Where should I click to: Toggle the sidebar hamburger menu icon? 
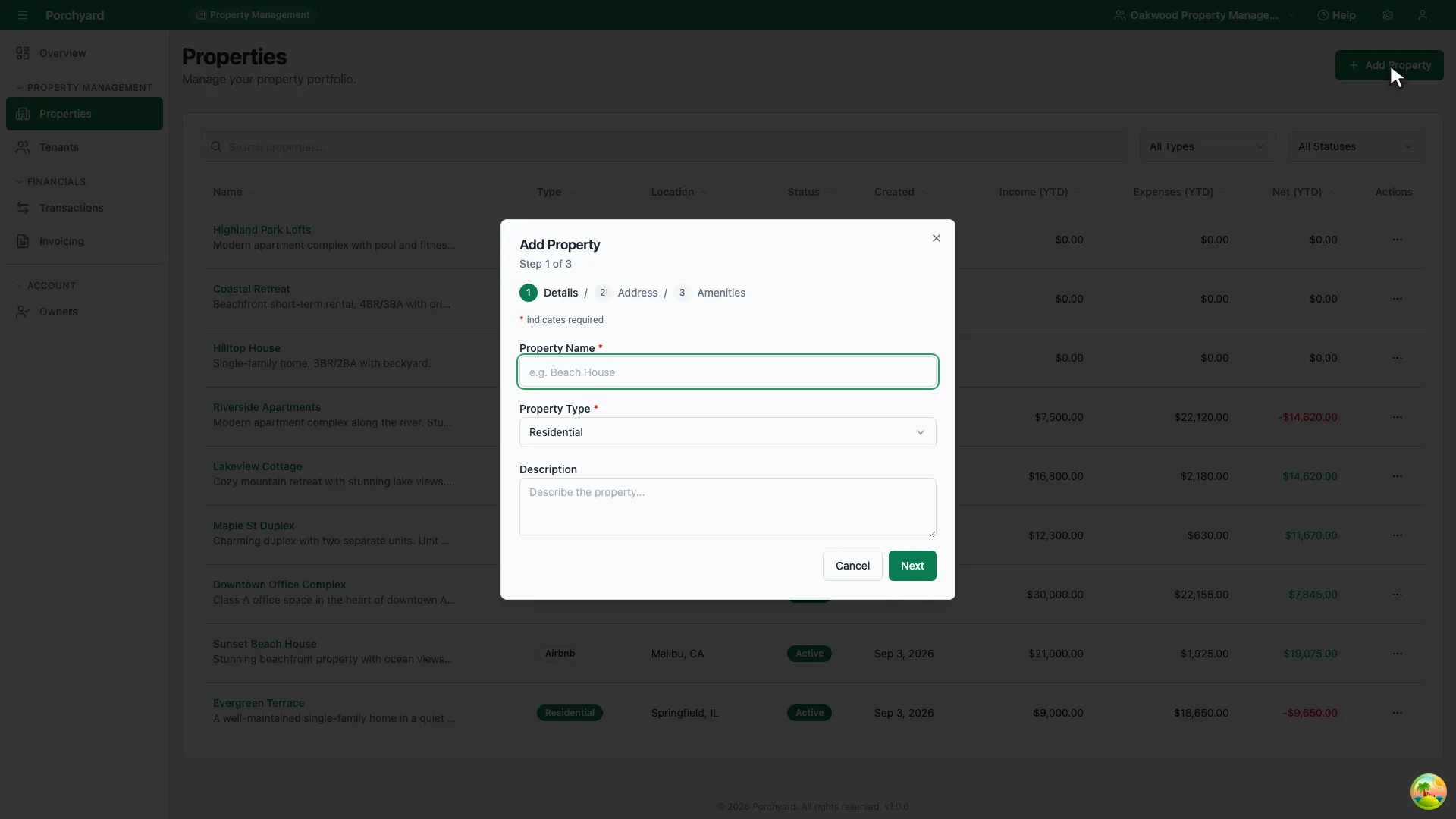point(23,15)
